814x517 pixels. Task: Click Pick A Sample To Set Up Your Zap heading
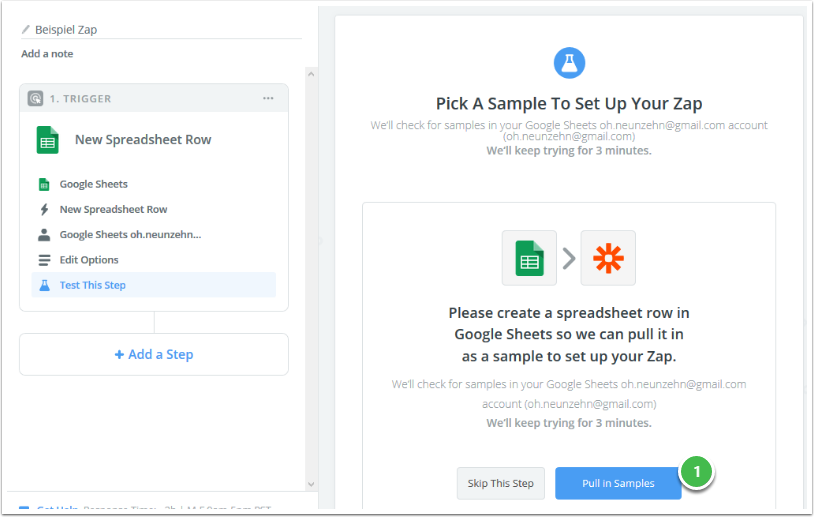coord(569,104)
